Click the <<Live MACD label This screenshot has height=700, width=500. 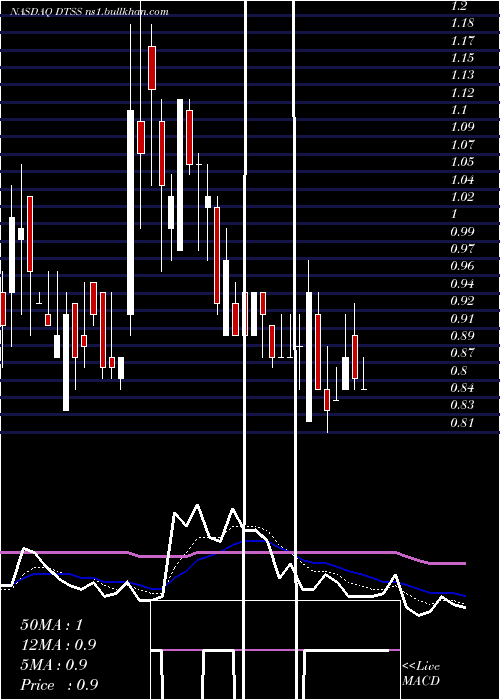pyautogui.click(x=421, y=673)
